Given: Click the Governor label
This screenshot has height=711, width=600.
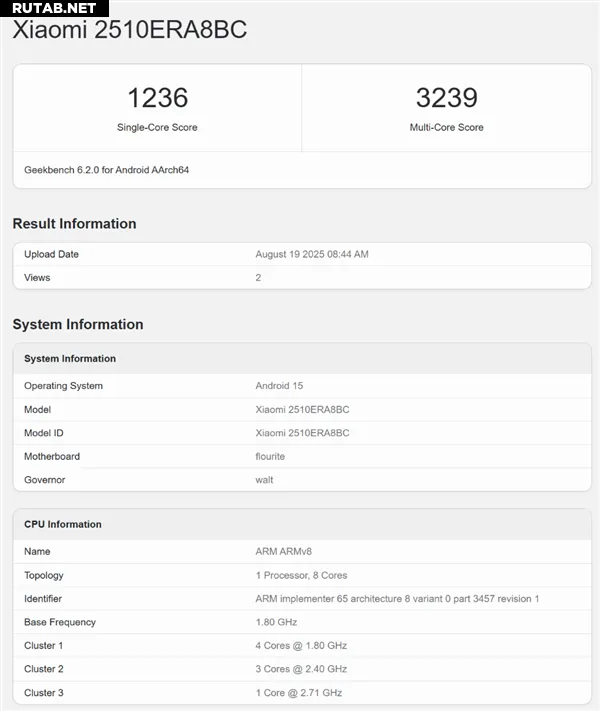Looking at the screenshot, I should click(44, 480).
